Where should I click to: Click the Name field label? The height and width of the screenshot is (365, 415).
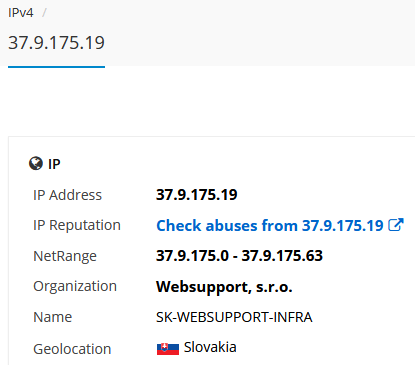pyautogui.click(x=53, y=317)
